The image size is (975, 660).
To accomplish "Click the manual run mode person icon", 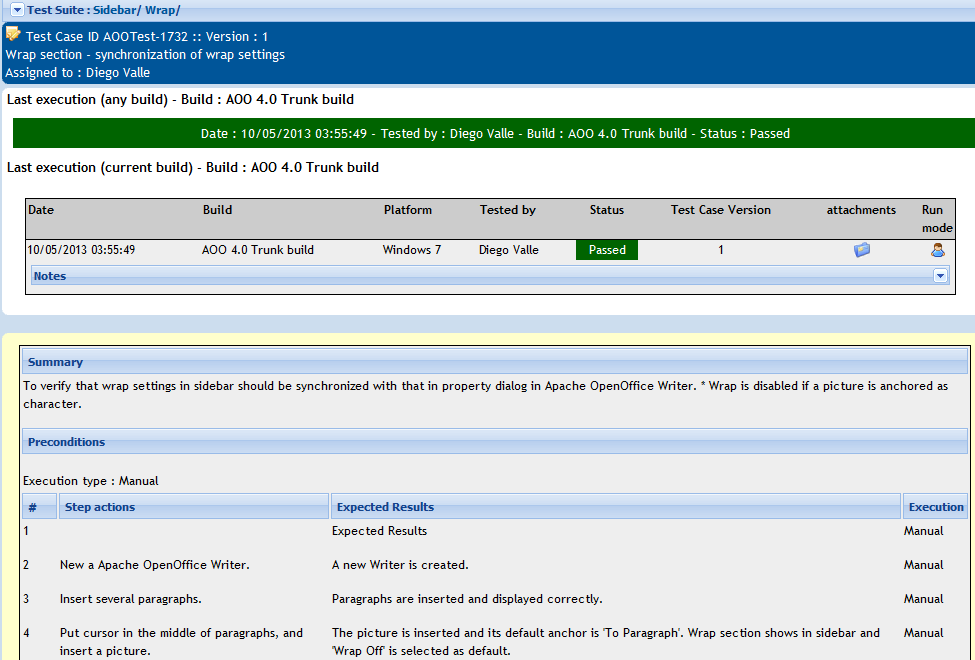I will [938, 250].
